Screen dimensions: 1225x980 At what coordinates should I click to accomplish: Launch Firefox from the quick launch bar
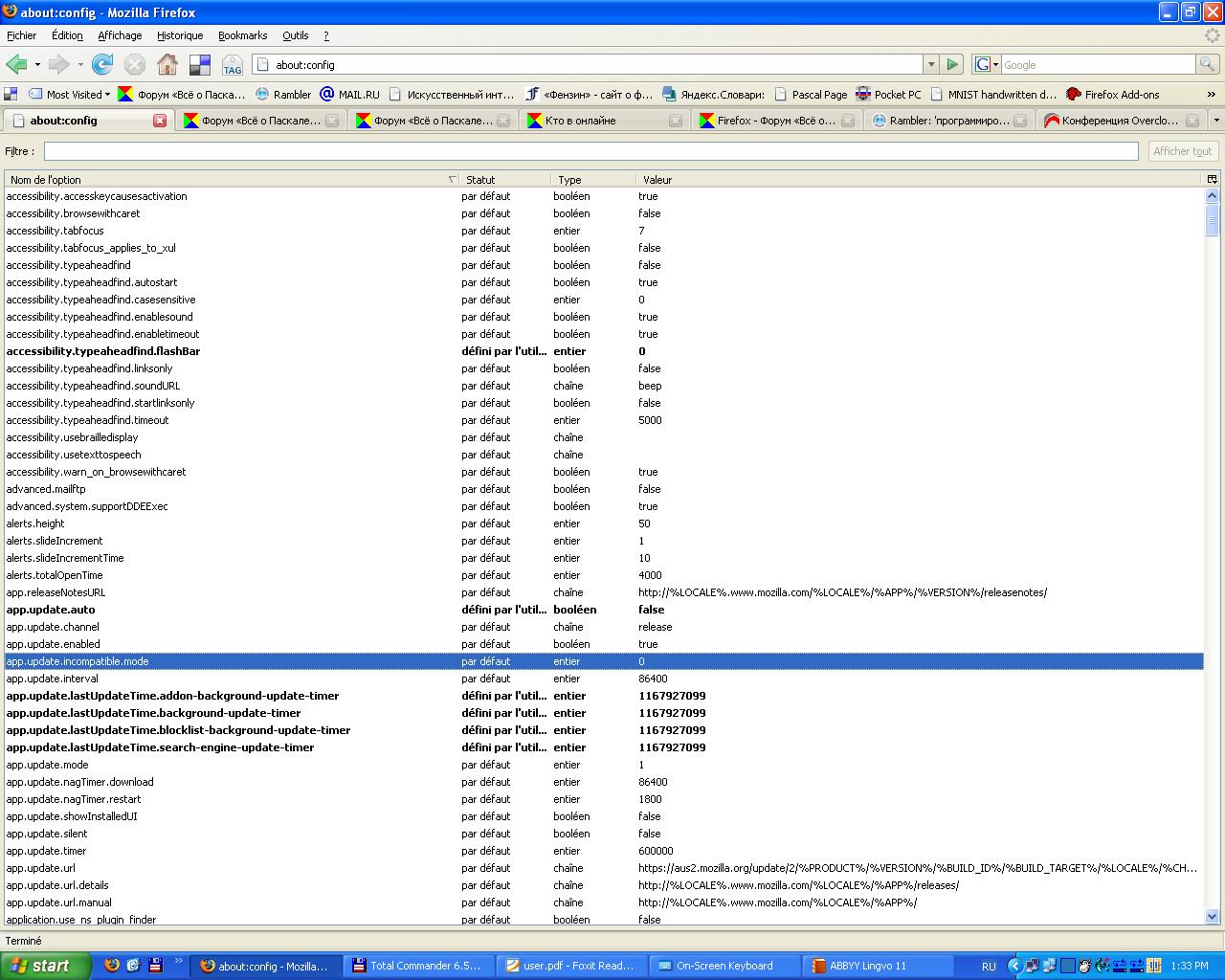[x=112, y=966]
